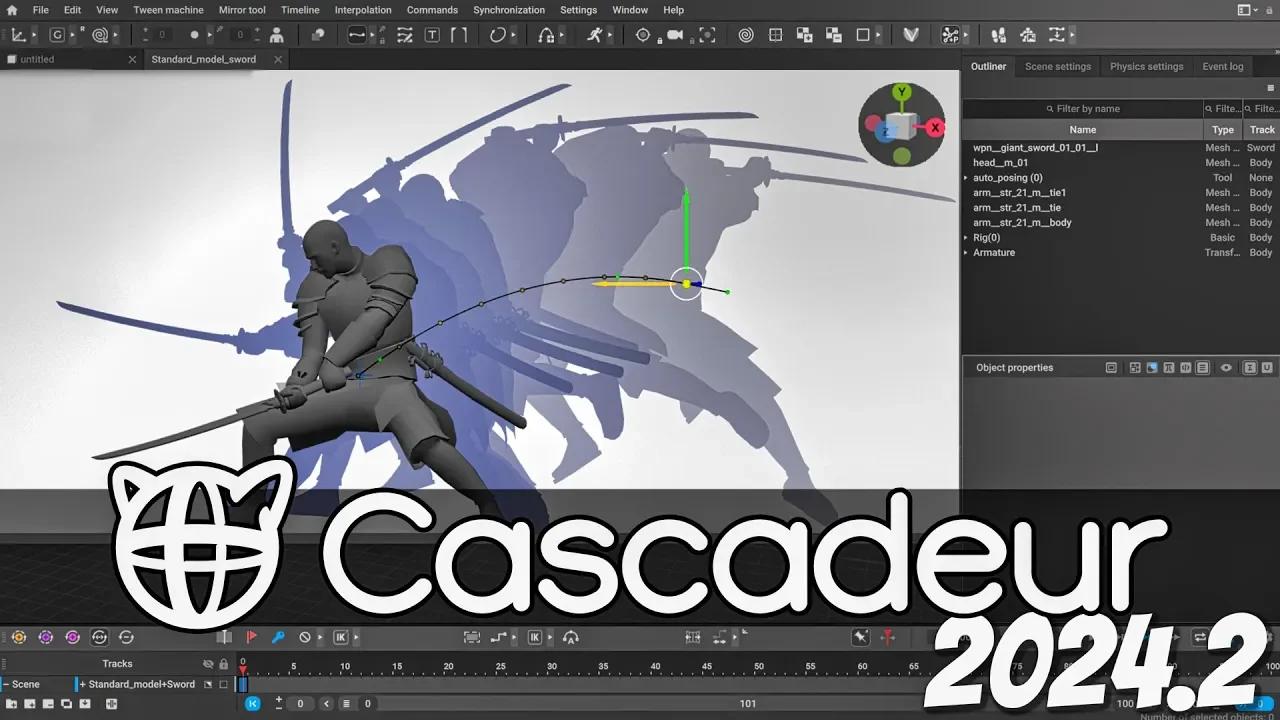Image resolution: width=1280 pixels, height=720 pixels.
Task: Expand the Rig(0) entry in the Outliner
Action: coord(965,237)
